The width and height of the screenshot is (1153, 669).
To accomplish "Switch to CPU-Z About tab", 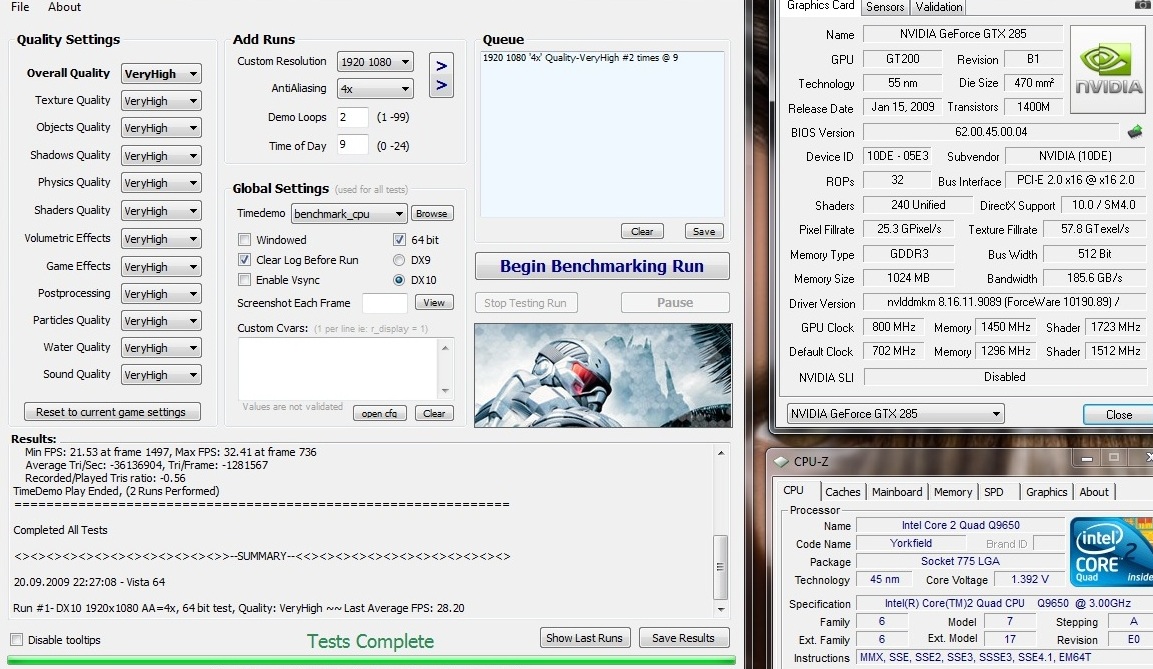I will 1093,492.
